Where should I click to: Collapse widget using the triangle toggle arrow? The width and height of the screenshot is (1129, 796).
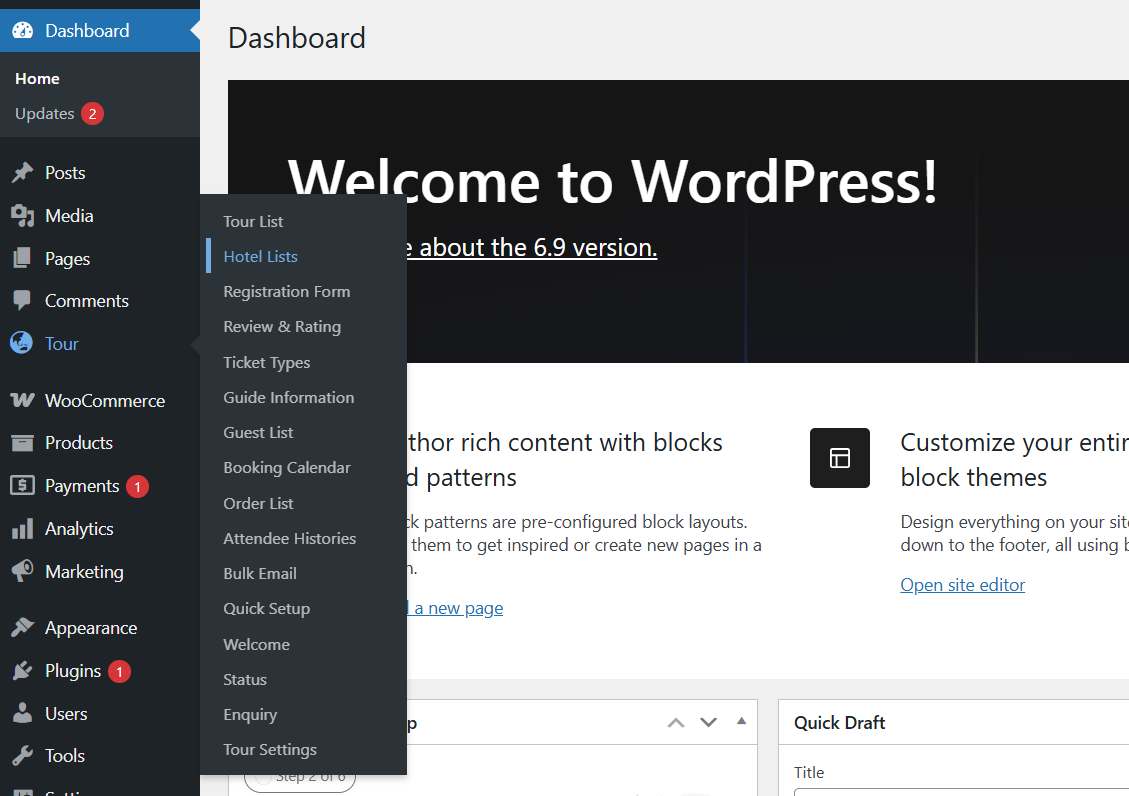741,721
